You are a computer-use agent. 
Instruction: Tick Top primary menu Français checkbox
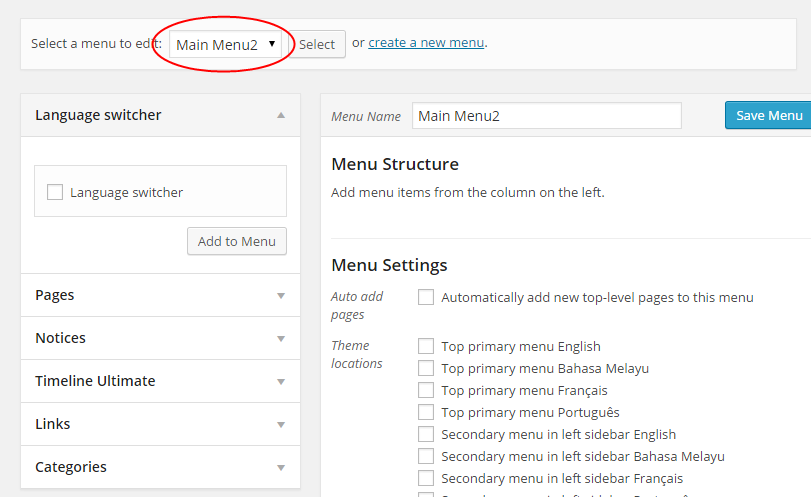coord(426,390)
